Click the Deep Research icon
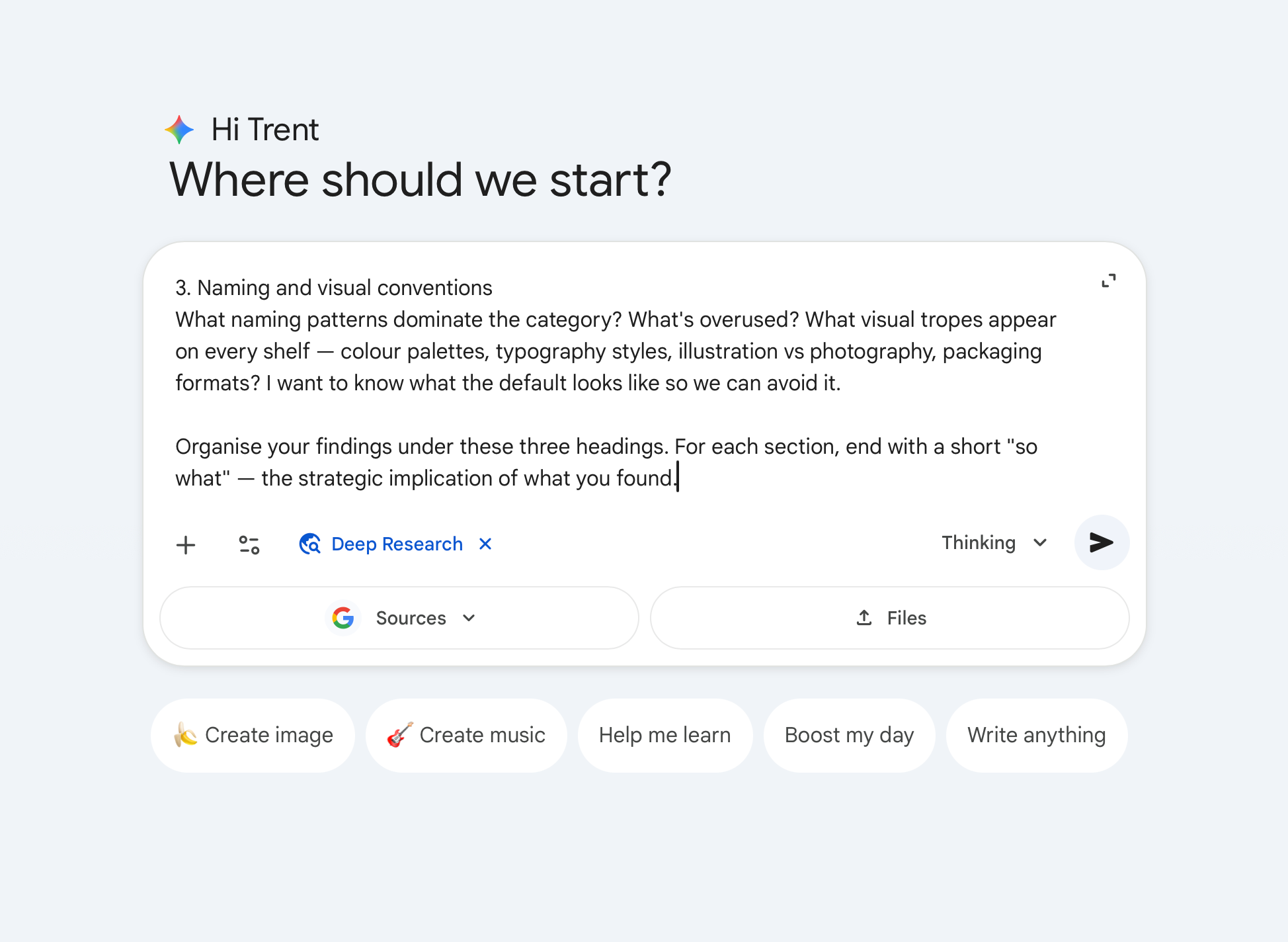This screenshot has height=942, width=1288. [309, 544]
